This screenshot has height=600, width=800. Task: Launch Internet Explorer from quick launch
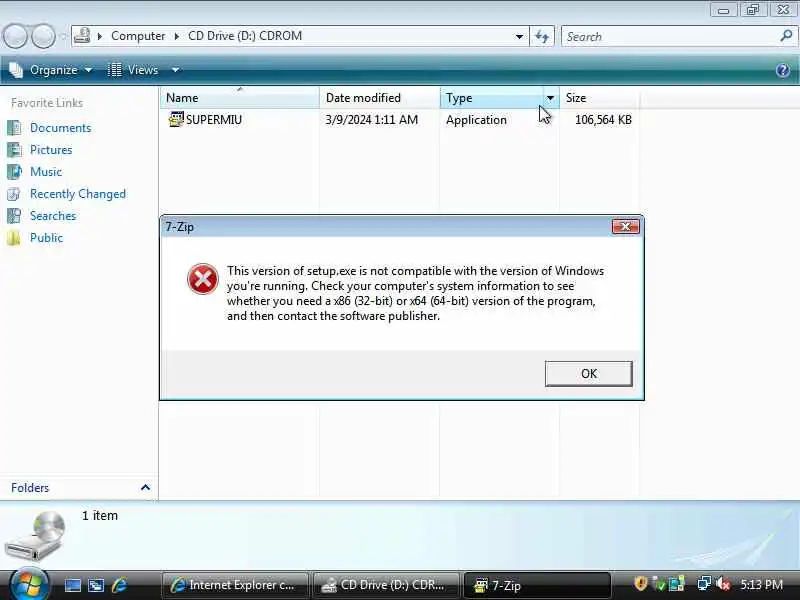[119, 585]
